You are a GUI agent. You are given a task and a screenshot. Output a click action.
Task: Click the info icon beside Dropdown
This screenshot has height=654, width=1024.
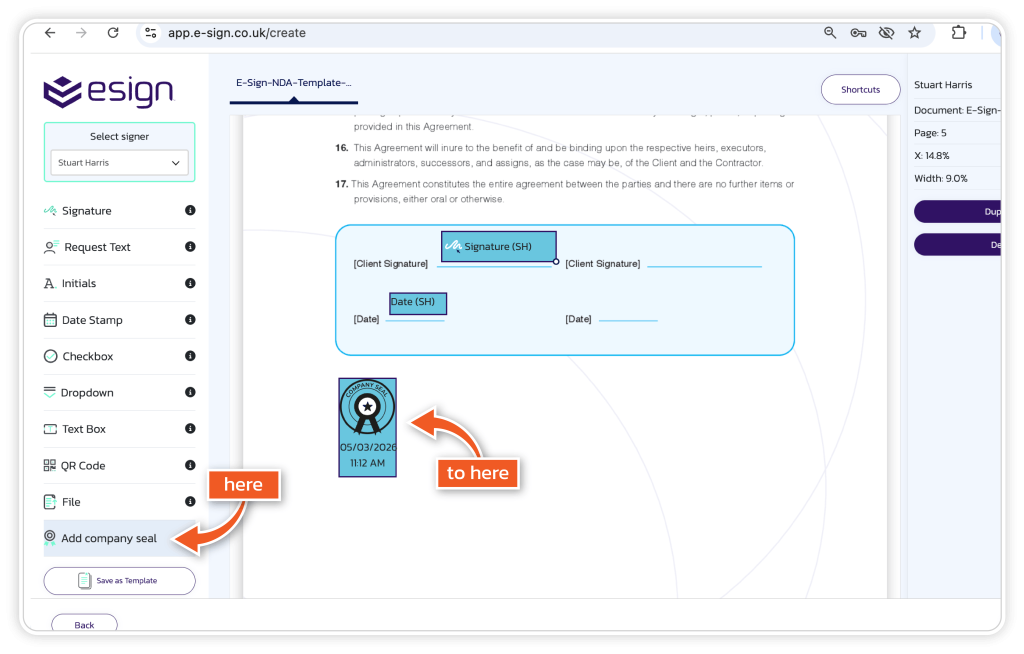(190, 393)
